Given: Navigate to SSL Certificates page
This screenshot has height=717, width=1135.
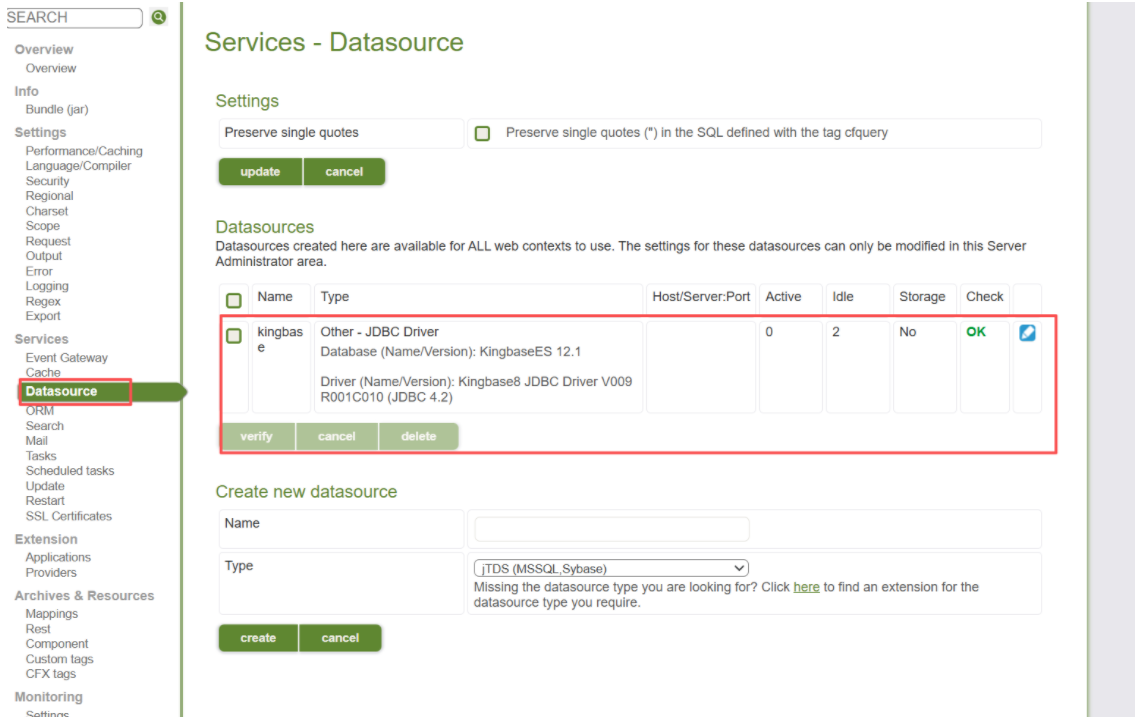Looking at the screenshot, I should [69, 516].
